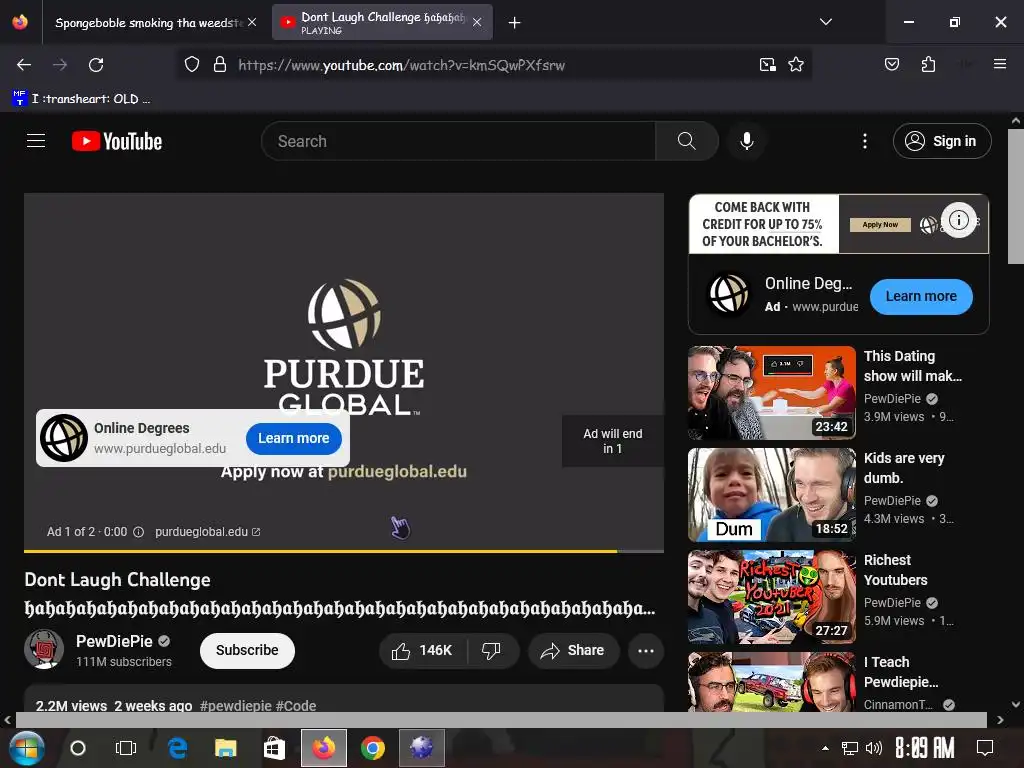The image size is (1024, 768).
Task: Click the Sign in button
Action: tap(942, 141)
